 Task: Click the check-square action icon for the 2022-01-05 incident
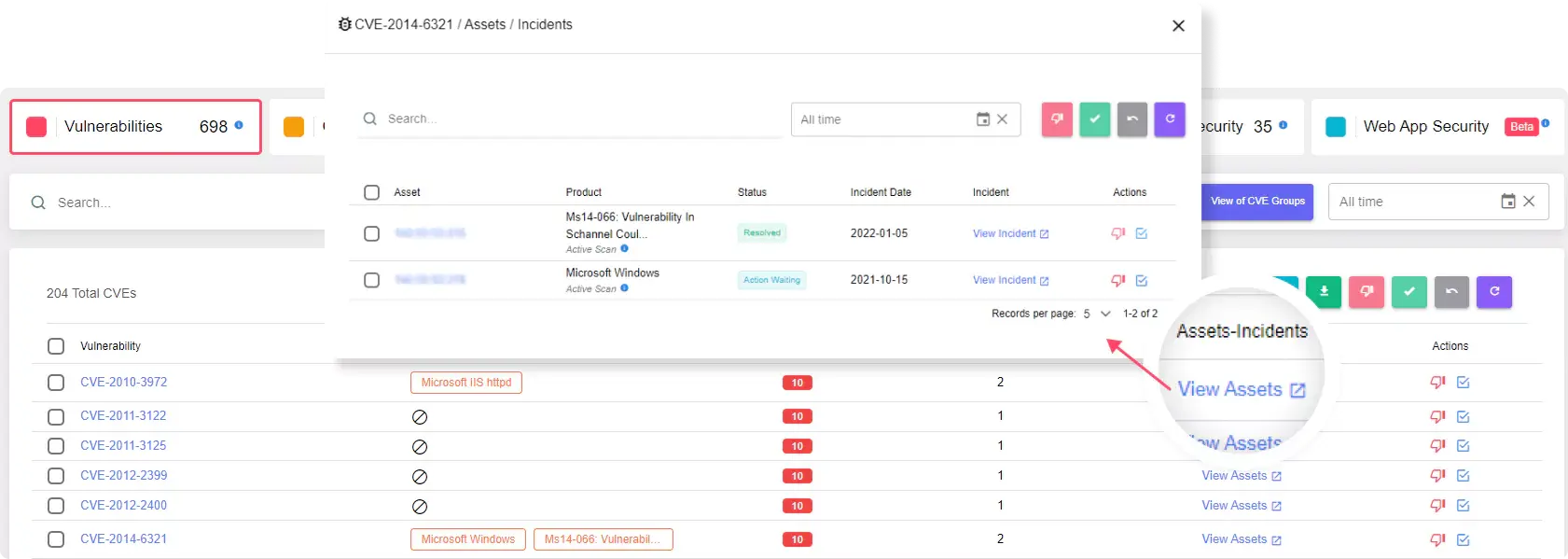[1142, 233]
